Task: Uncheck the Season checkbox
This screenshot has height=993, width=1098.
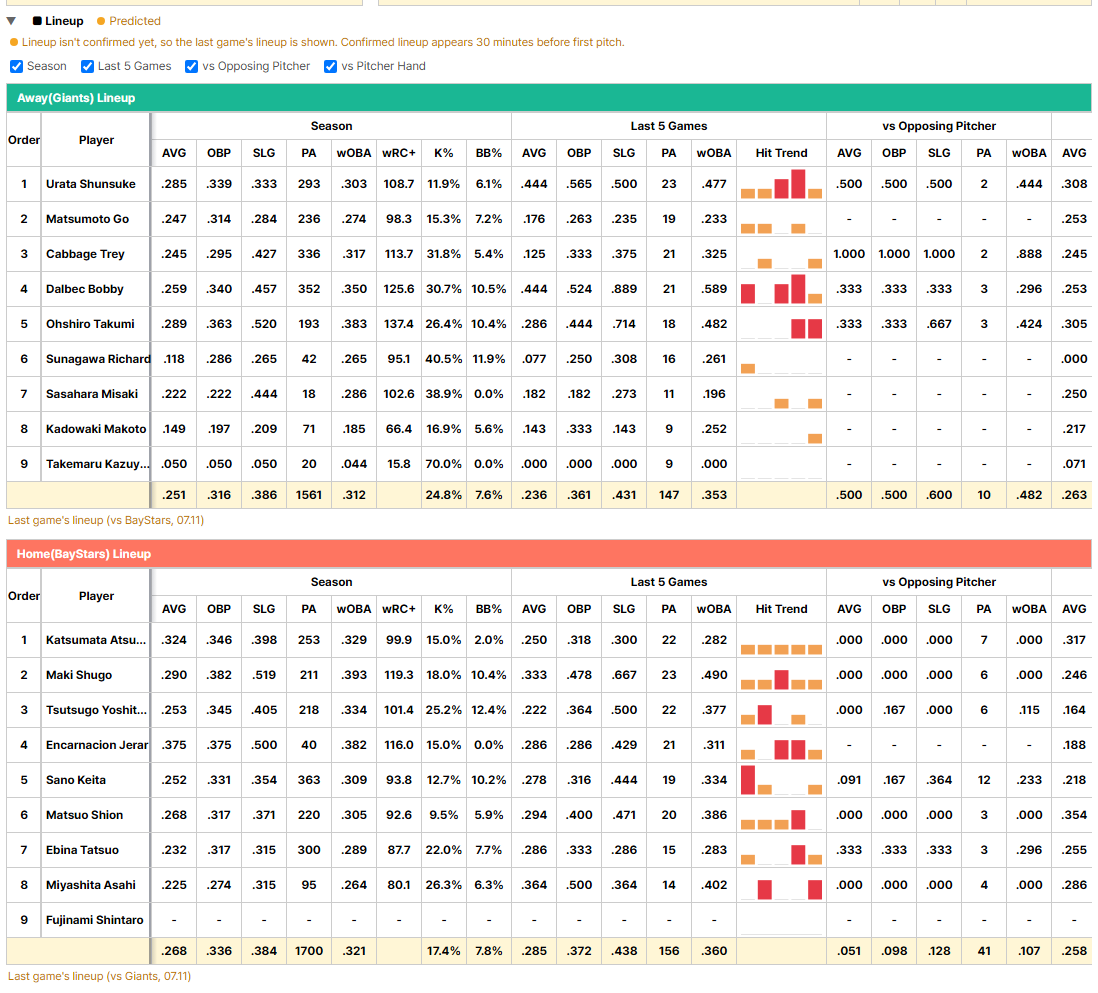Action: coord(17,67)
